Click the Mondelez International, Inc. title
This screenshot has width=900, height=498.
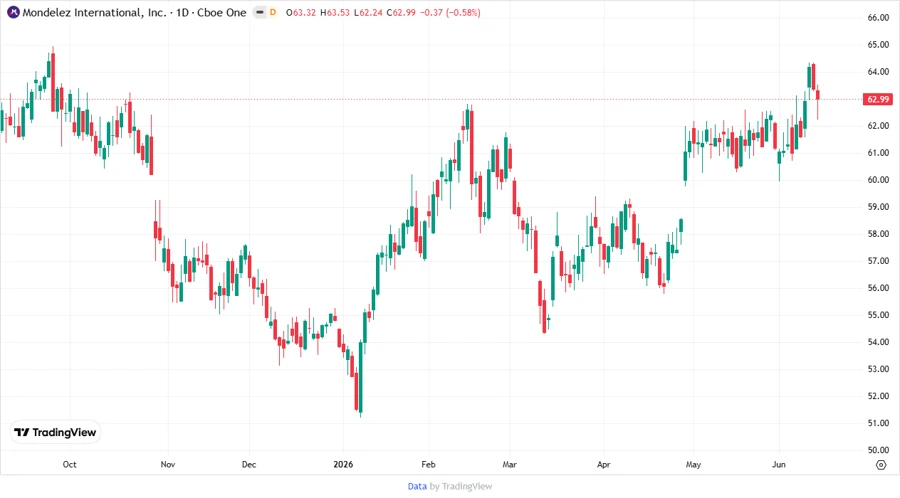[94, 12]
